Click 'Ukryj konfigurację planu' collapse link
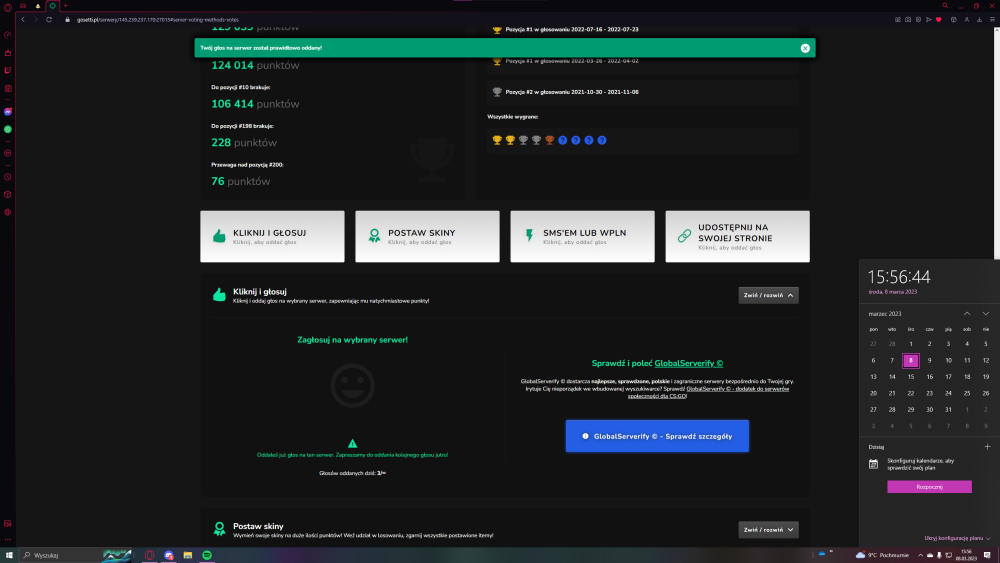The image size is (1000, 563). 957,538
